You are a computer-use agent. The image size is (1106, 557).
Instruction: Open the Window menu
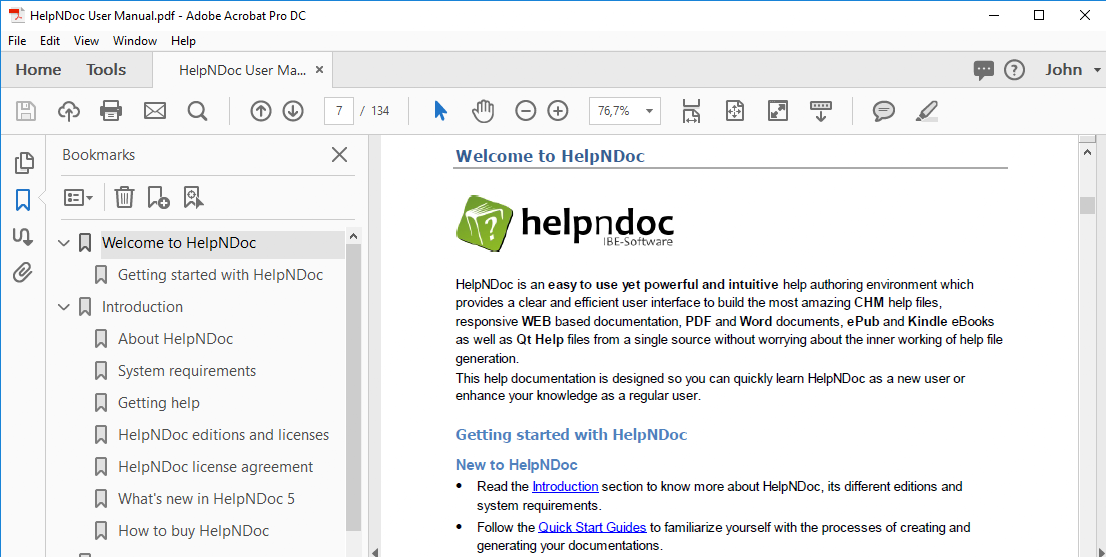(135, 41)
